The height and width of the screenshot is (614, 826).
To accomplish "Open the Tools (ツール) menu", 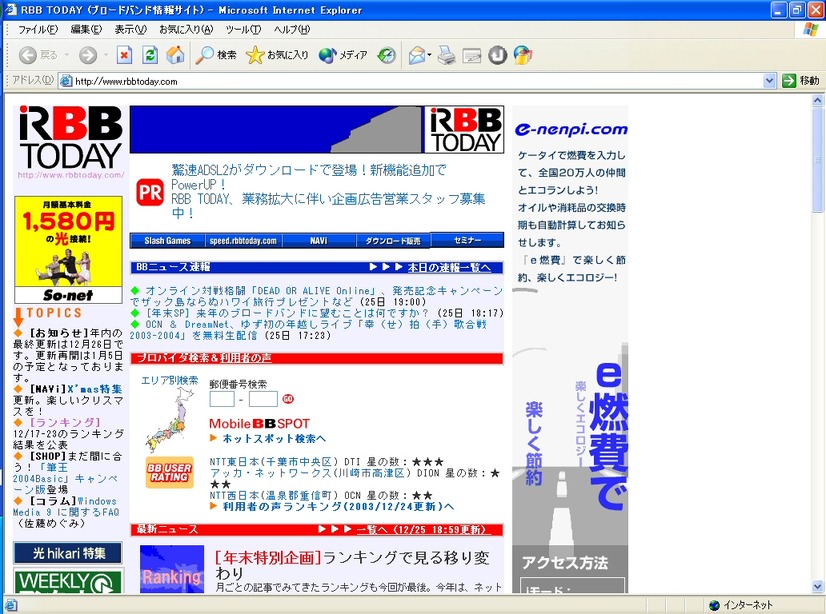I will (x=243, y=29).
